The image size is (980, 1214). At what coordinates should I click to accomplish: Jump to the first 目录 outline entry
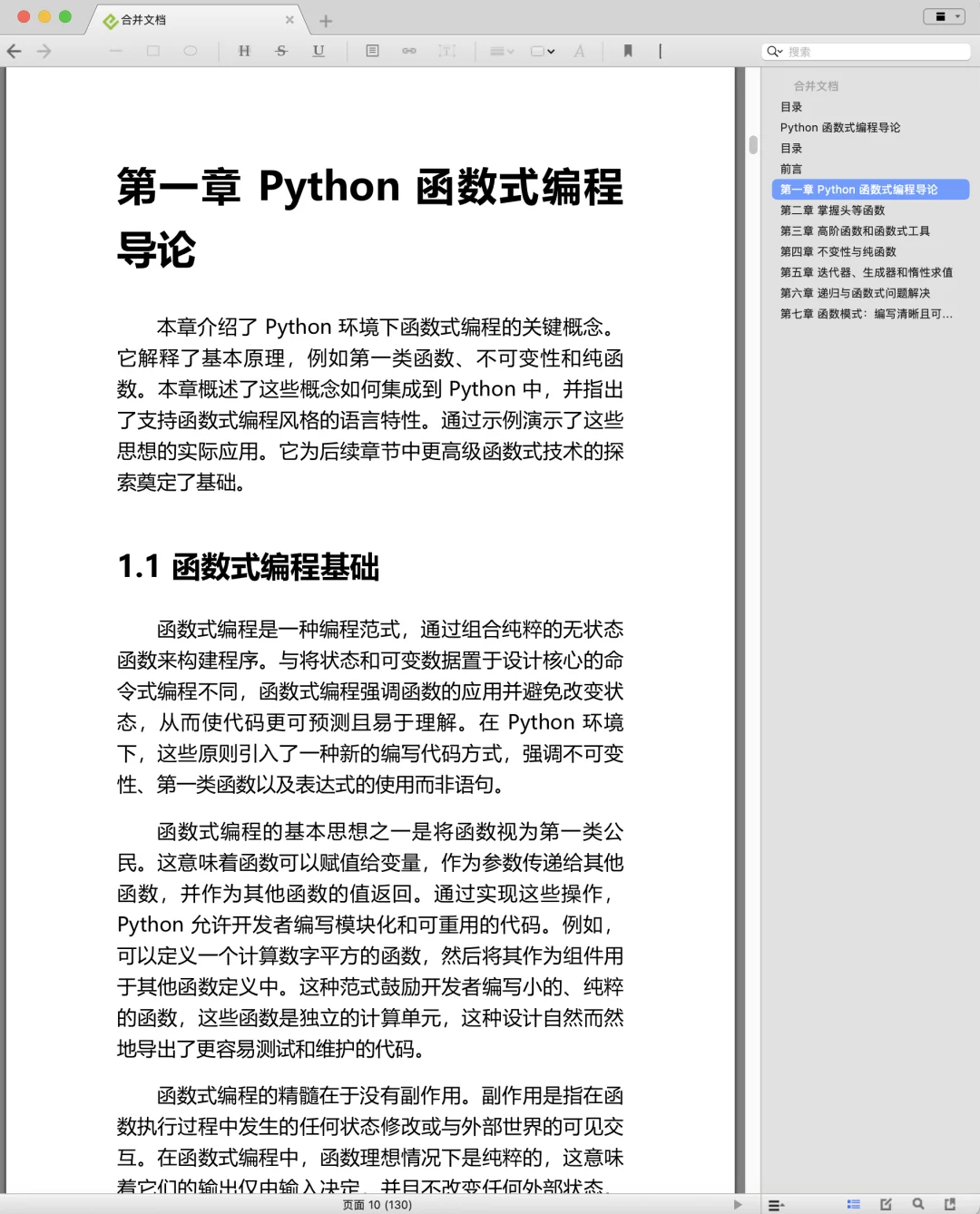point(791,107)
